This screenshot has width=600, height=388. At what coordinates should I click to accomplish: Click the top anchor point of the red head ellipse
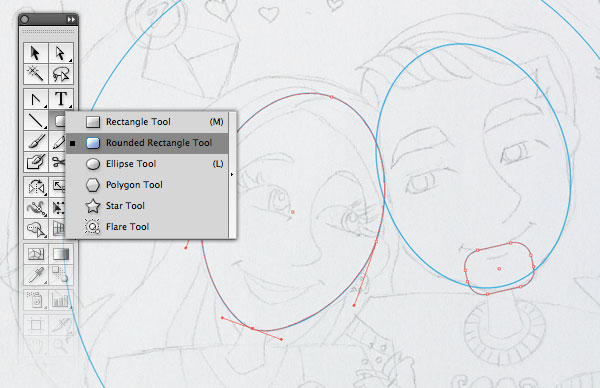(331, 97)
